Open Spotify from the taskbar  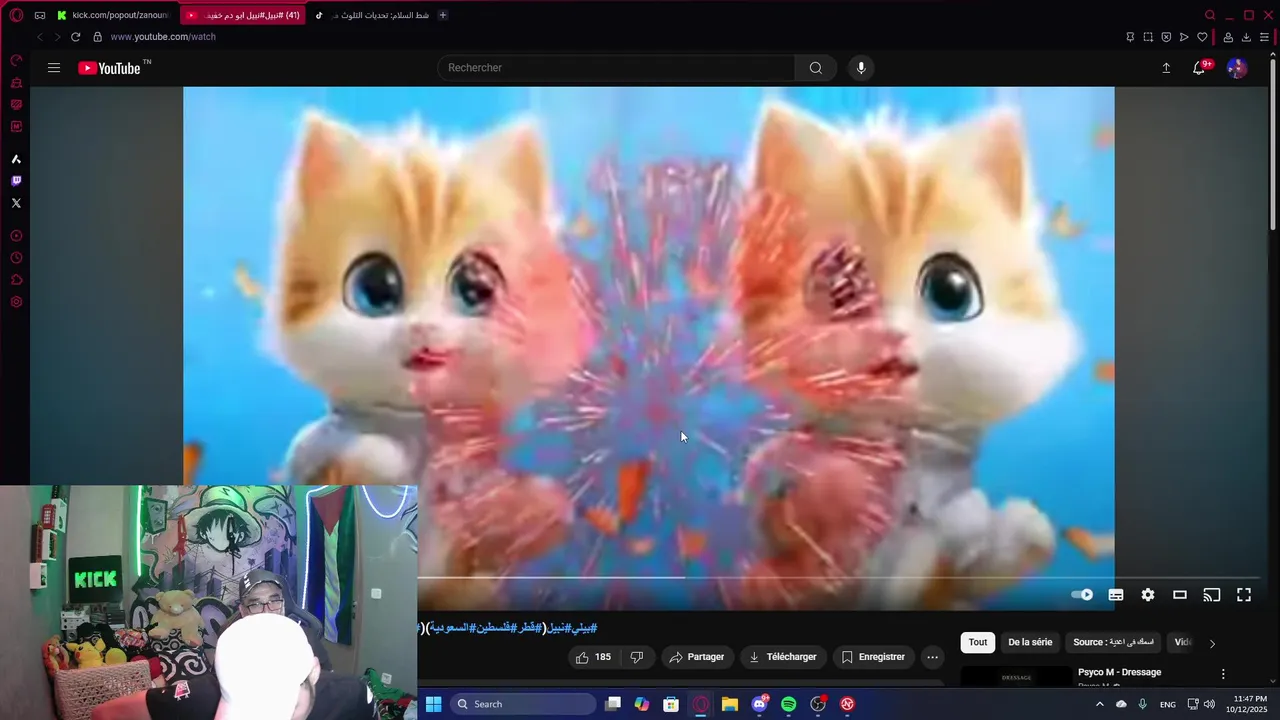click(788, 704)
